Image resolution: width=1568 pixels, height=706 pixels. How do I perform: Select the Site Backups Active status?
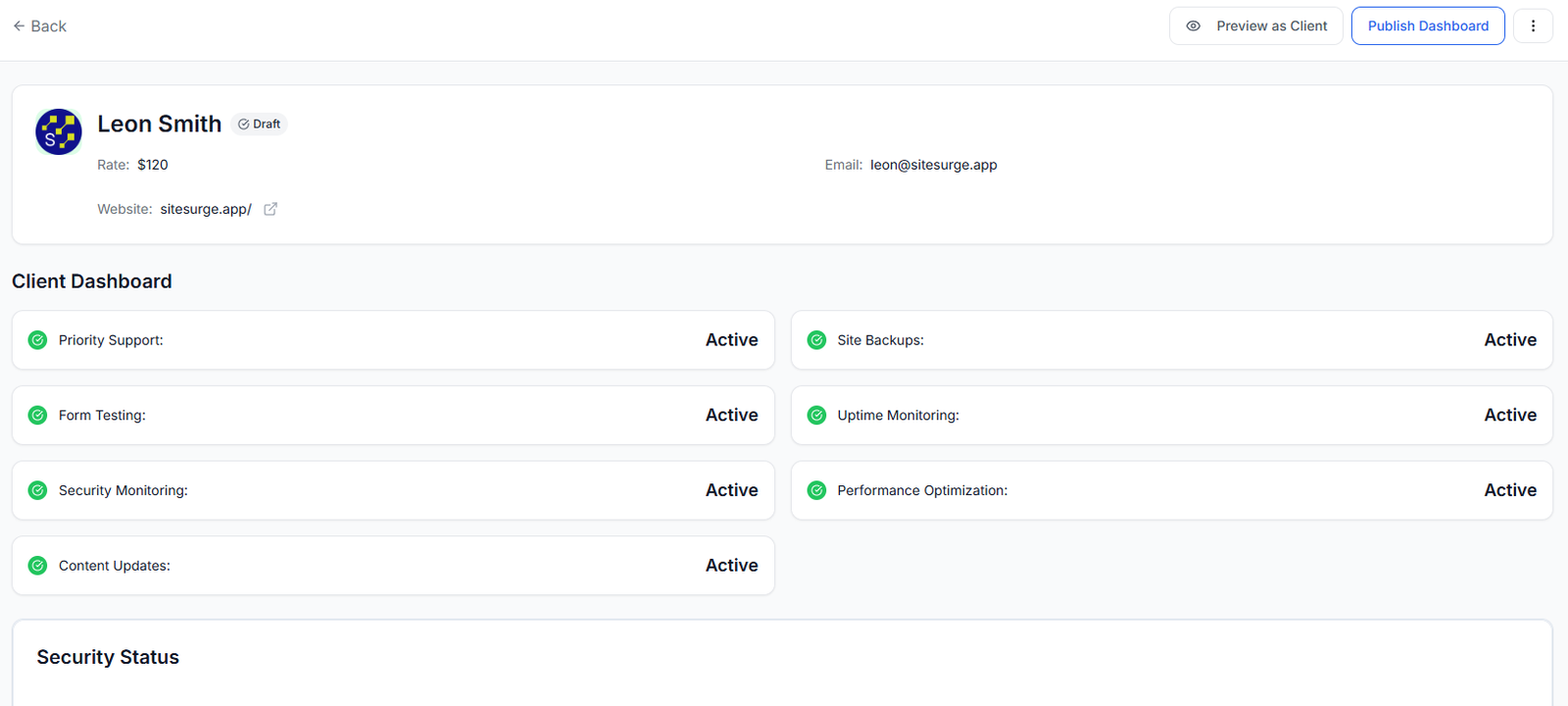(x=1509, y=340)
